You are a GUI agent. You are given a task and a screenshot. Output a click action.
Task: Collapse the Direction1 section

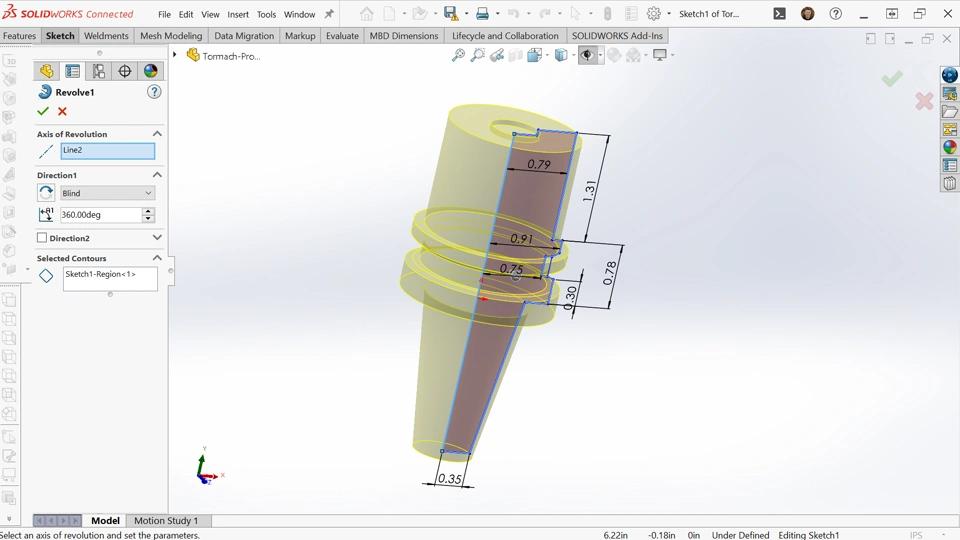(x=157, y=174)
